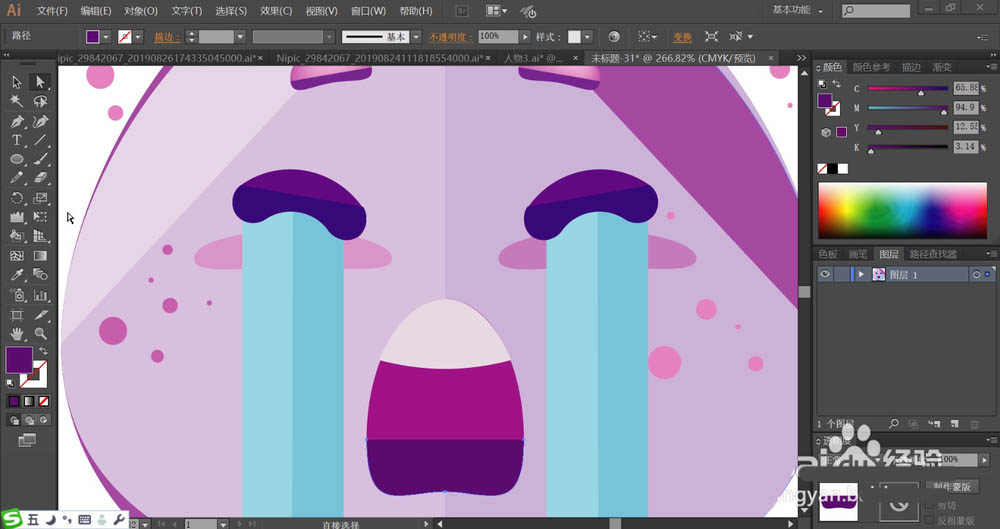The width and height of the screenshot is (1000, 529).
Task: Toggle the 剪切 checkbox
Action: [932, 507]
